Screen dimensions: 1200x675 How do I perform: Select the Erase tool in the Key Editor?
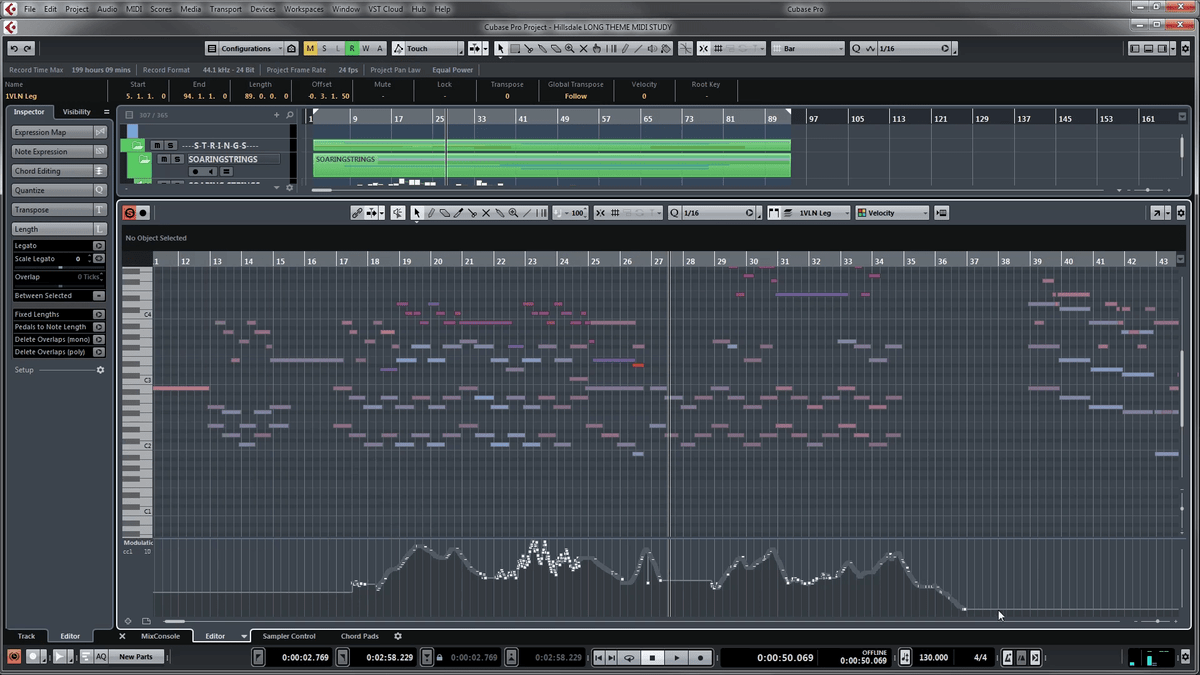pyautogui.click(x=443, y=212)
